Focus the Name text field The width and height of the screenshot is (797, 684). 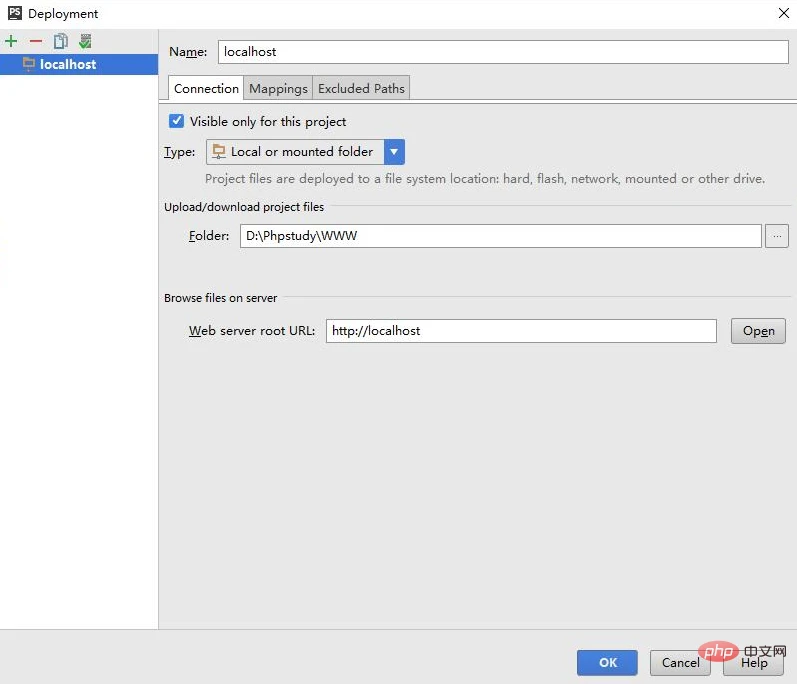503,52
